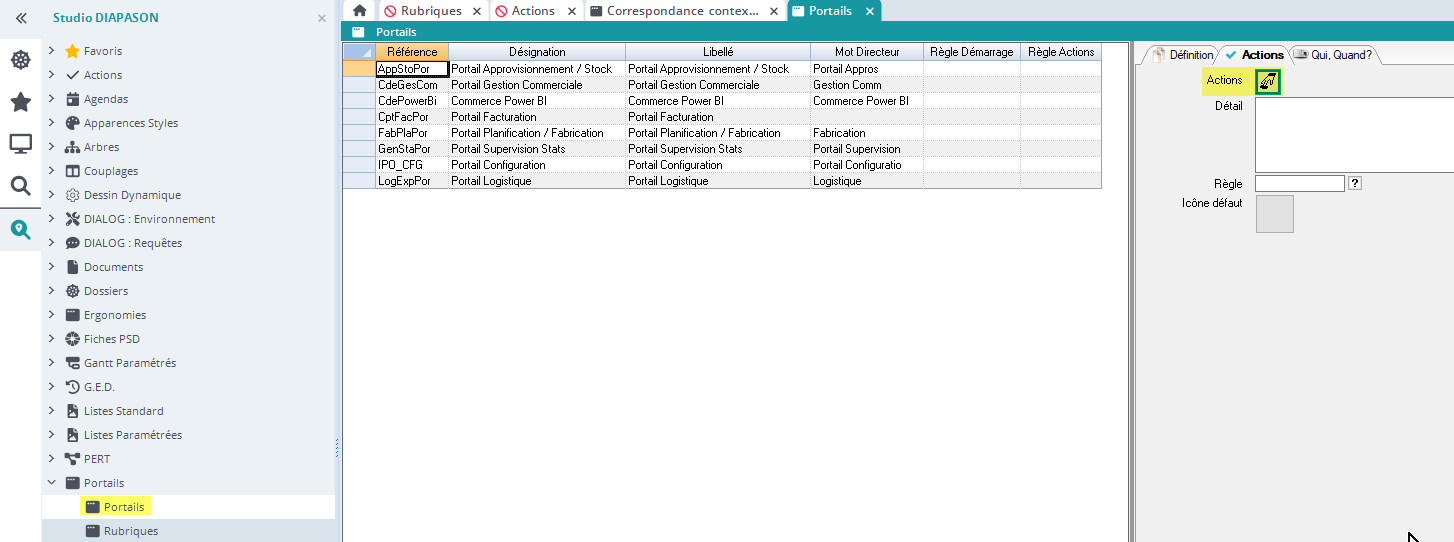Image resolution: width=1454 pixels, height=542 pixels.
Task: Expand the Agendas tree node
Action: coord(52,99)
